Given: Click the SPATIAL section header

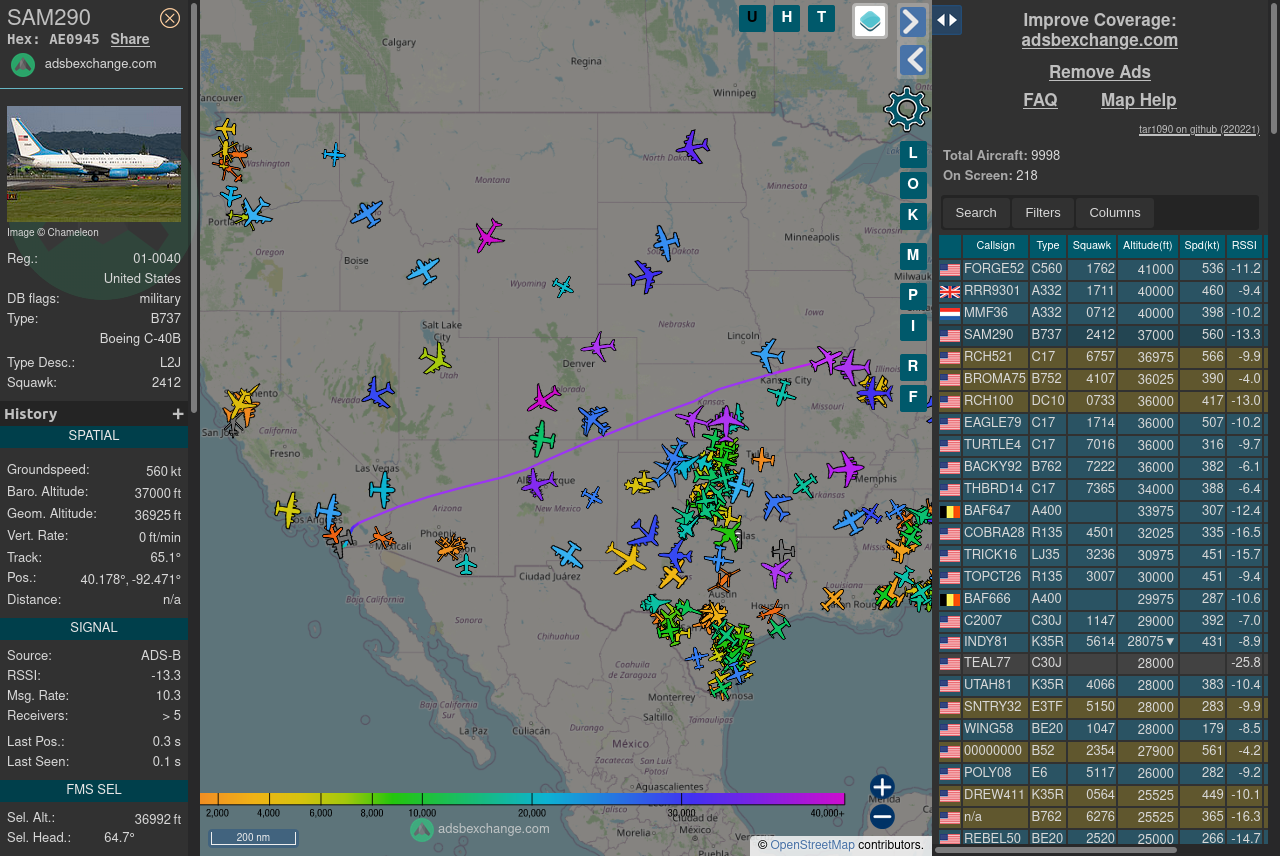Looking at the screenshot, I should (94, 436).
